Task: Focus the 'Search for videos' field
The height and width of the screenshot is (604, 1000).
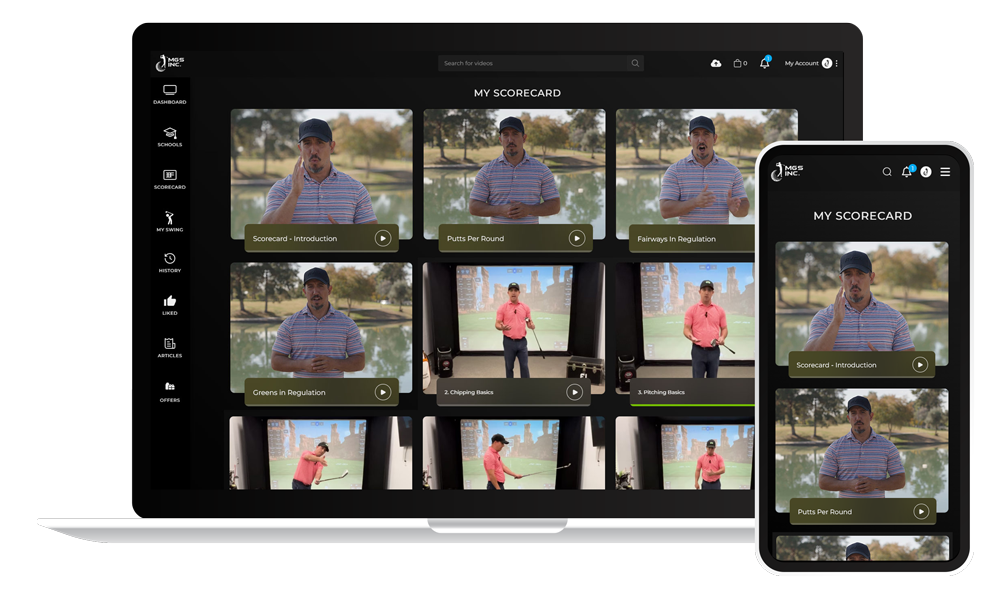Action: pos(540,63)
